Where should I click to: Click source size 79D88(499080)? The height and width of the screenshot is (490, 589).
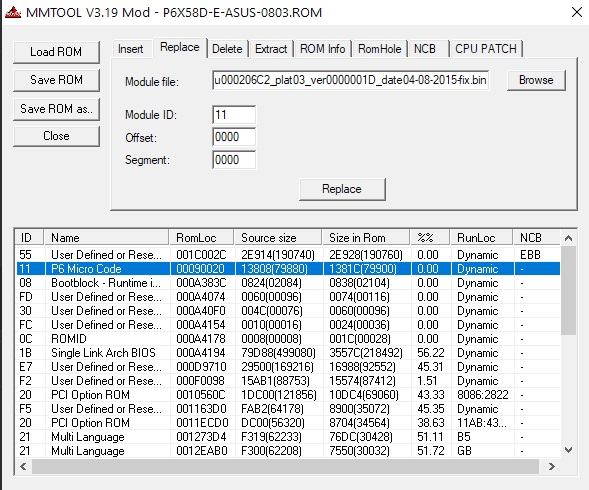[x=278, y=353]
